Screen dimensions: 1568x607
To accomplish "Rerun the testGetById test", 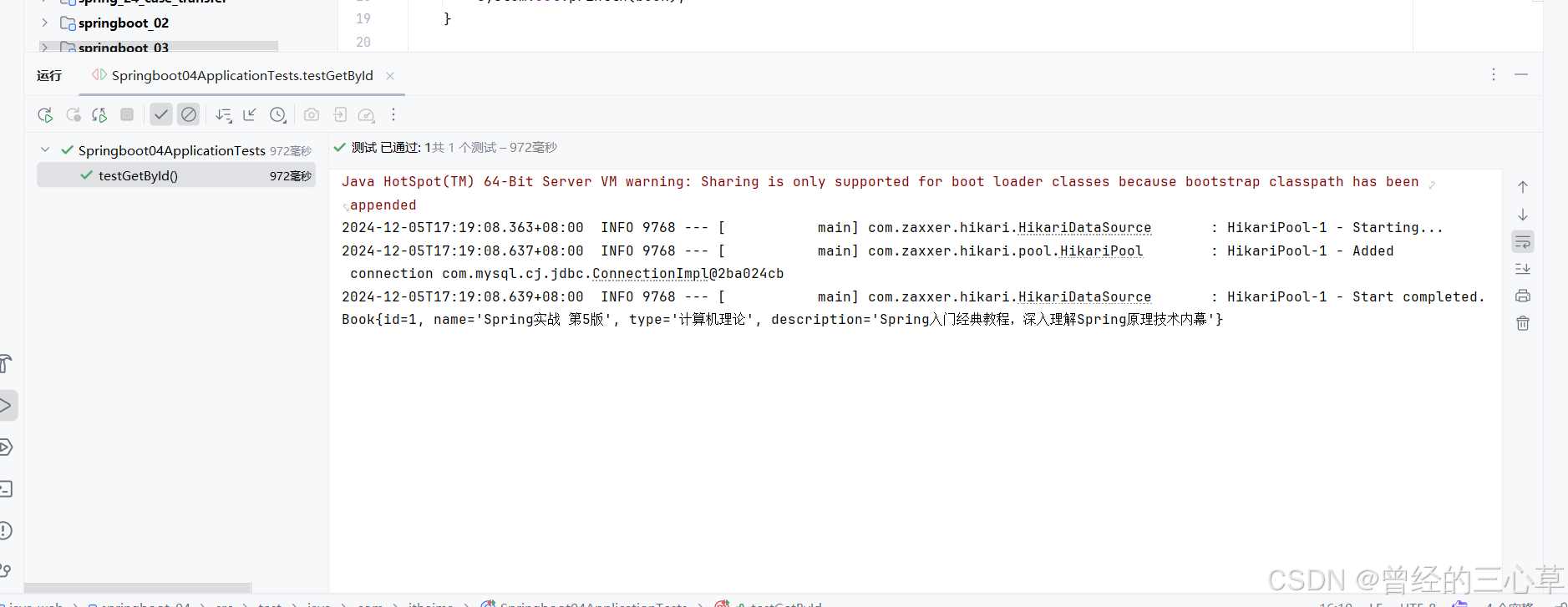I will 45,115.
